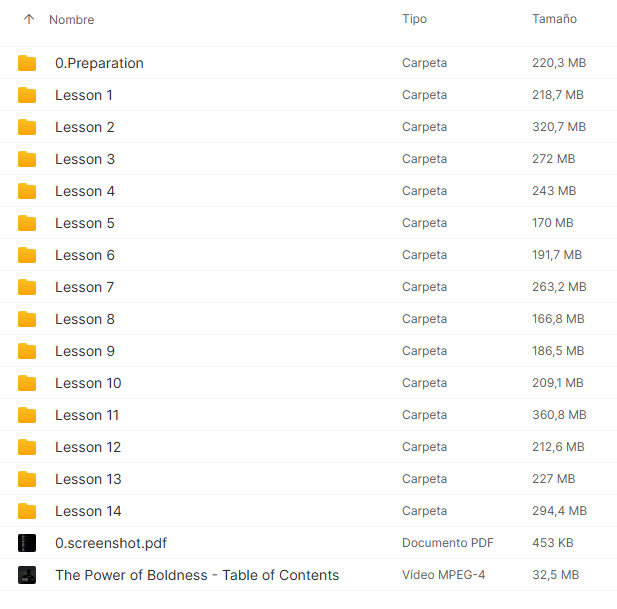Open The Power of Boldness video name
This screenshot has width=617, height=609.
click(197, 575)
